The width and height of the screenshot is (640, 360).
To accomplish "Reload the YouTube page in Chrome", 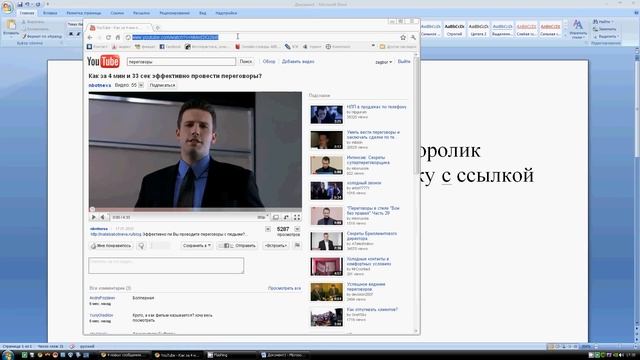I will (x=108, y=37).
